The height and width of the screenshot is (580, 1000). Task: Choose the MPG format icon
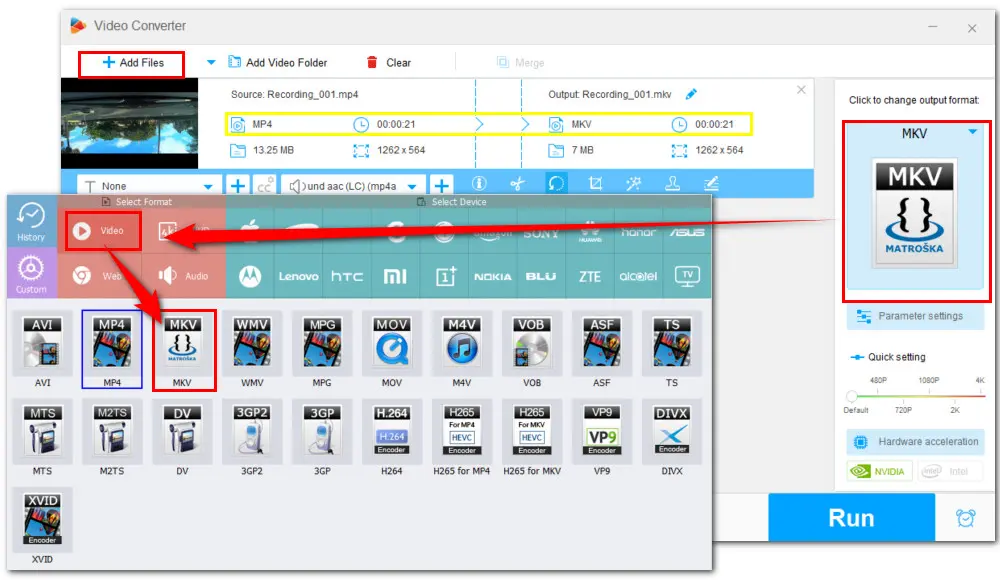[322, 343]
